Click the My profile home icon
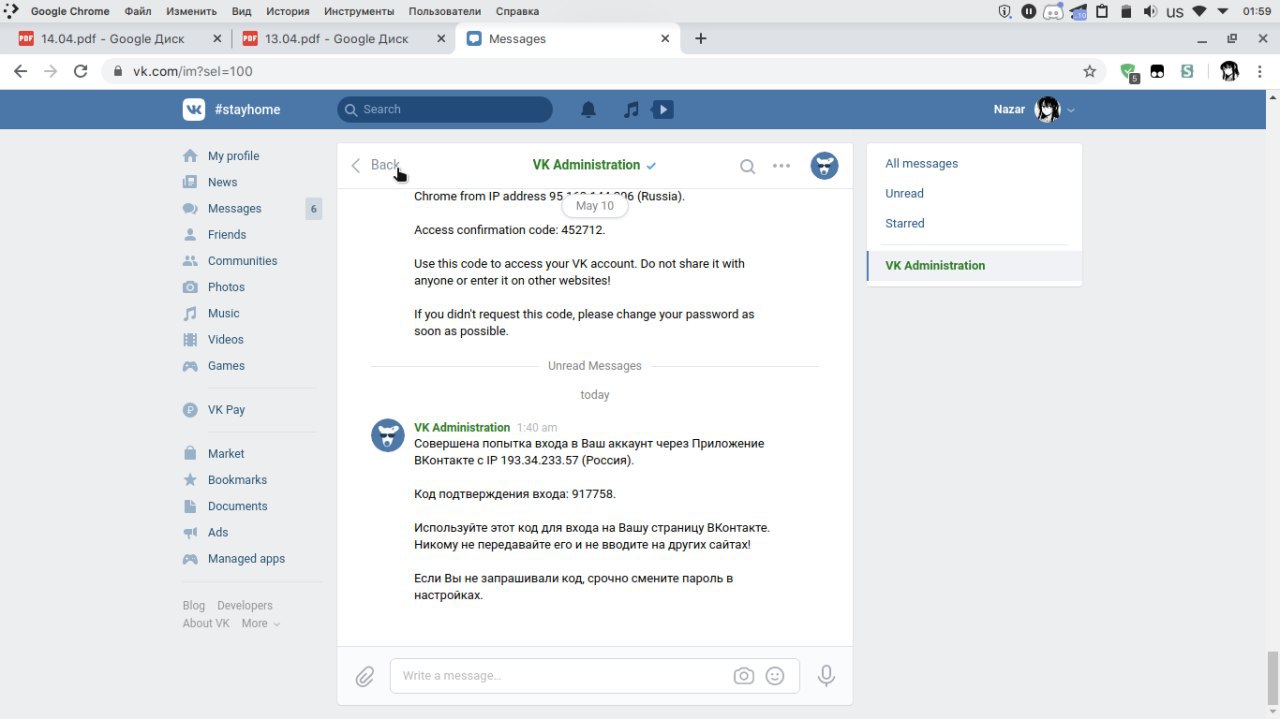The height and width of the screenshot is (719, 1280). pos(190,156)
